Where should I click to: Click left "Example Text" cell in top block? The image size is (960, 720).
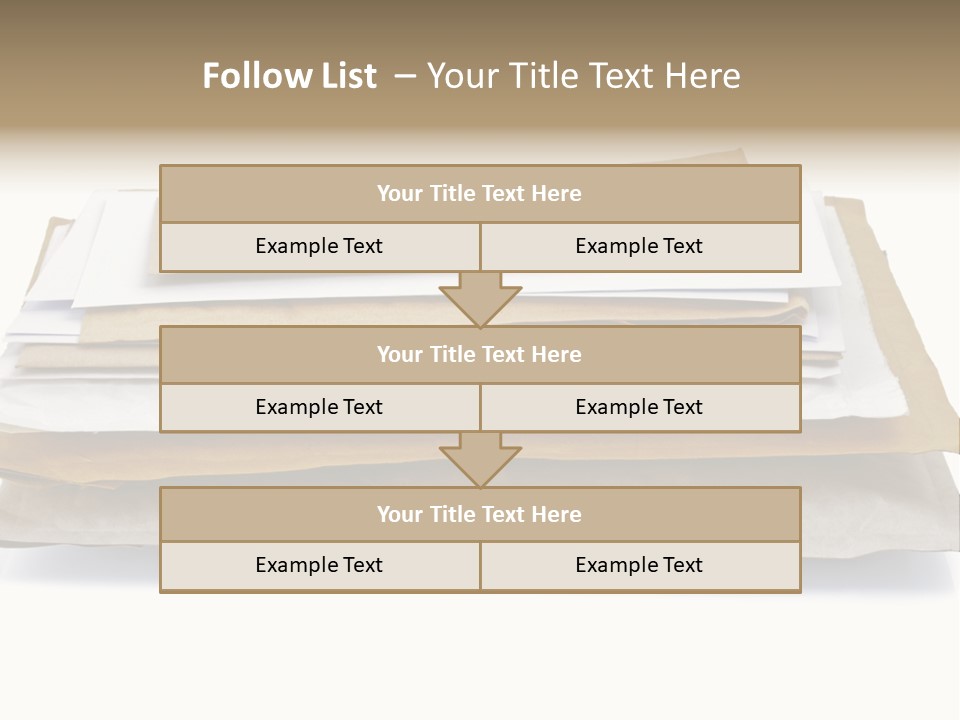[319, 247]
